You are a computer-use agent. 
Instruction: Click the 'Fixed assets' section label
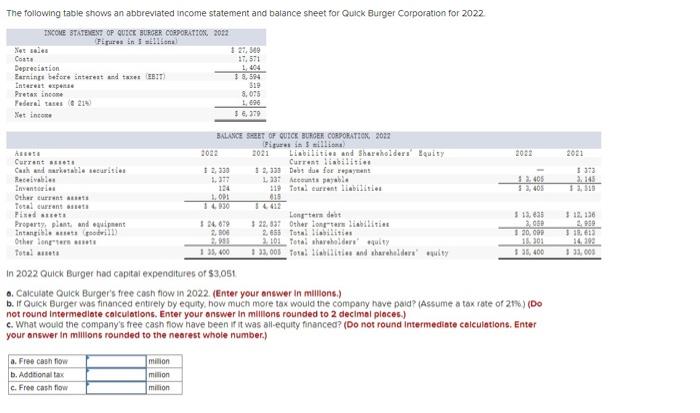[40, 215]
